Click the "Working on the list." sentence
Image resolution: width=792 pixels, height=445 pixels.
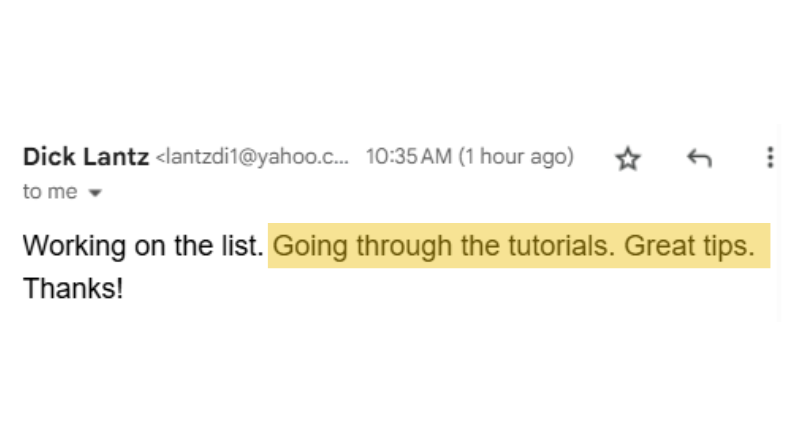(x=143, y=246)
